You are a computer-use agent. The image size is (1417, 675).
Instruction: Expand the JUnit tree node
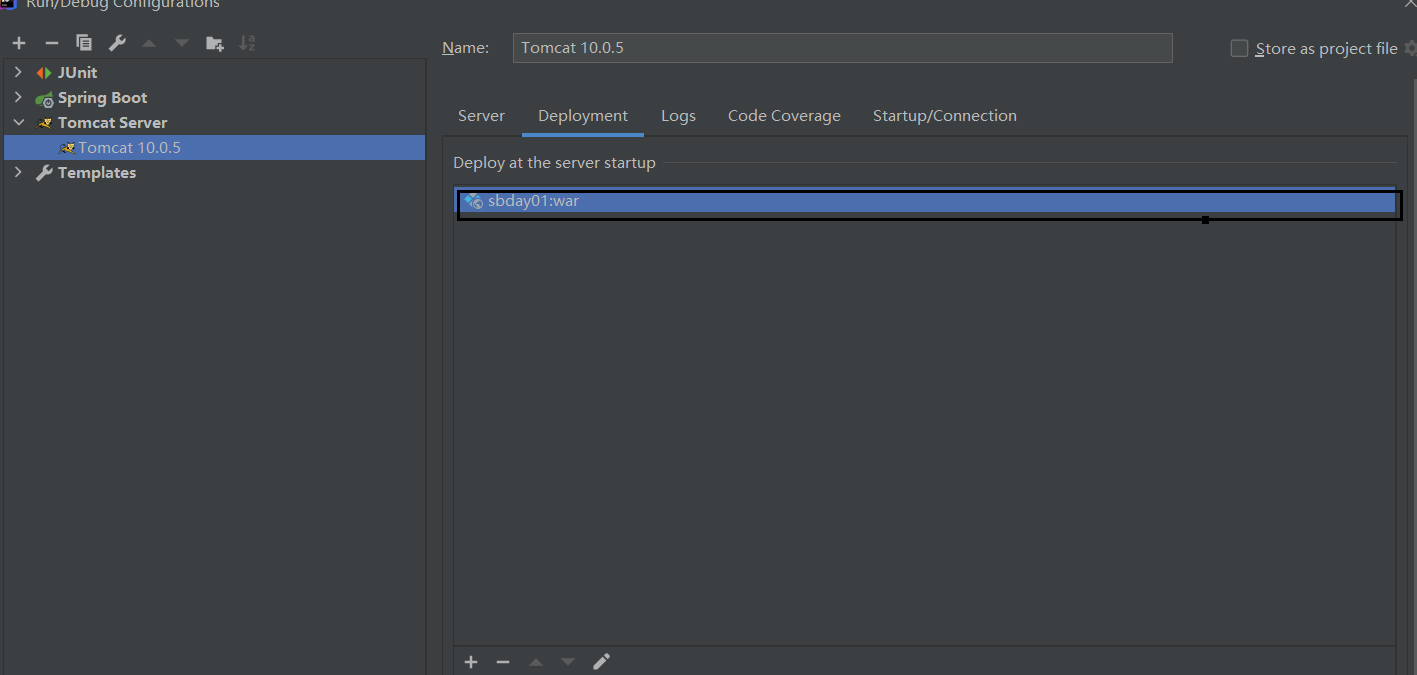18,72
